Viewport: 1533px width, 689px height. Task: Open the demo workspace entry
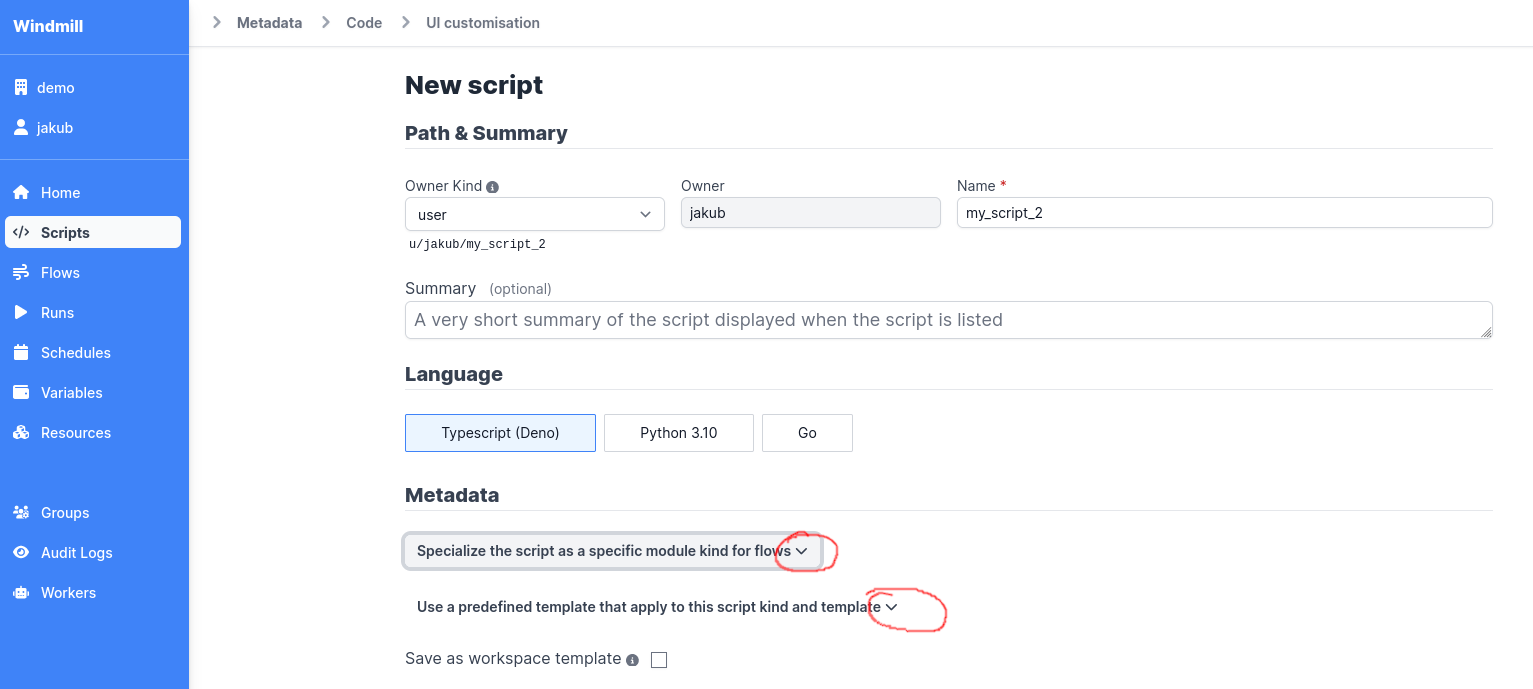(56, 87)
